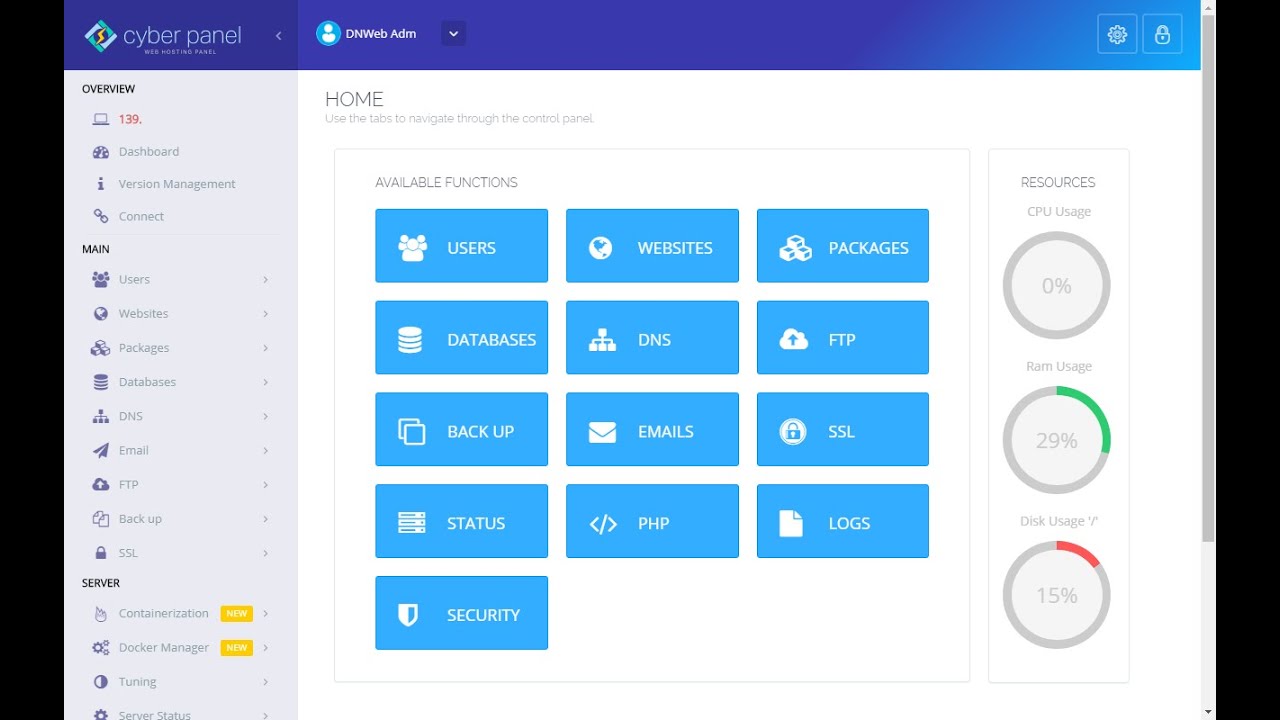Open the Websites sidebar menu
The height and width of the screenshot is (720, 1280).
[180, 313]
